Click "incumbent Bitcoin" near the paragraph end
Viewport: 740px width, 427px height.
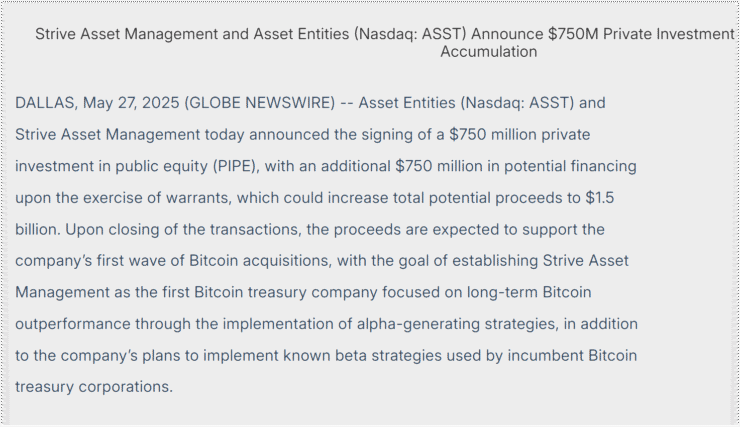pos(572,355)
